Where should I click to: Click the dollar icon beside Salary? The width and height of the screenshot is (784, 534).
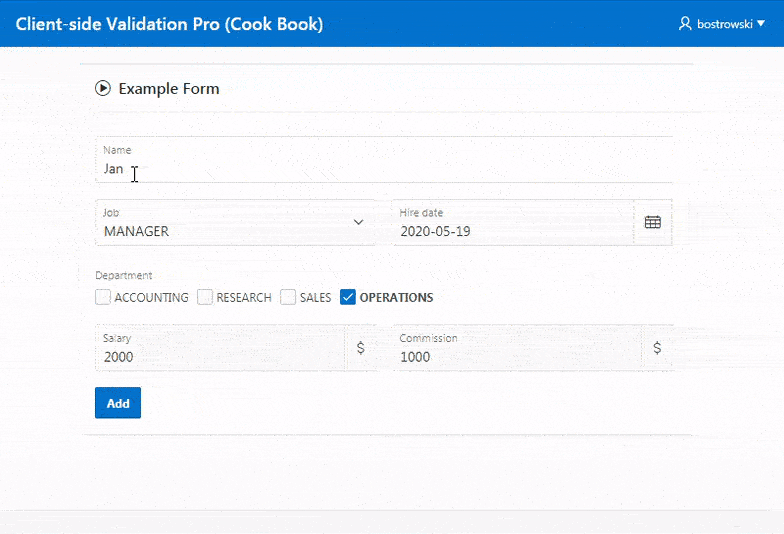pyautogui.click(x=360, y=348)
